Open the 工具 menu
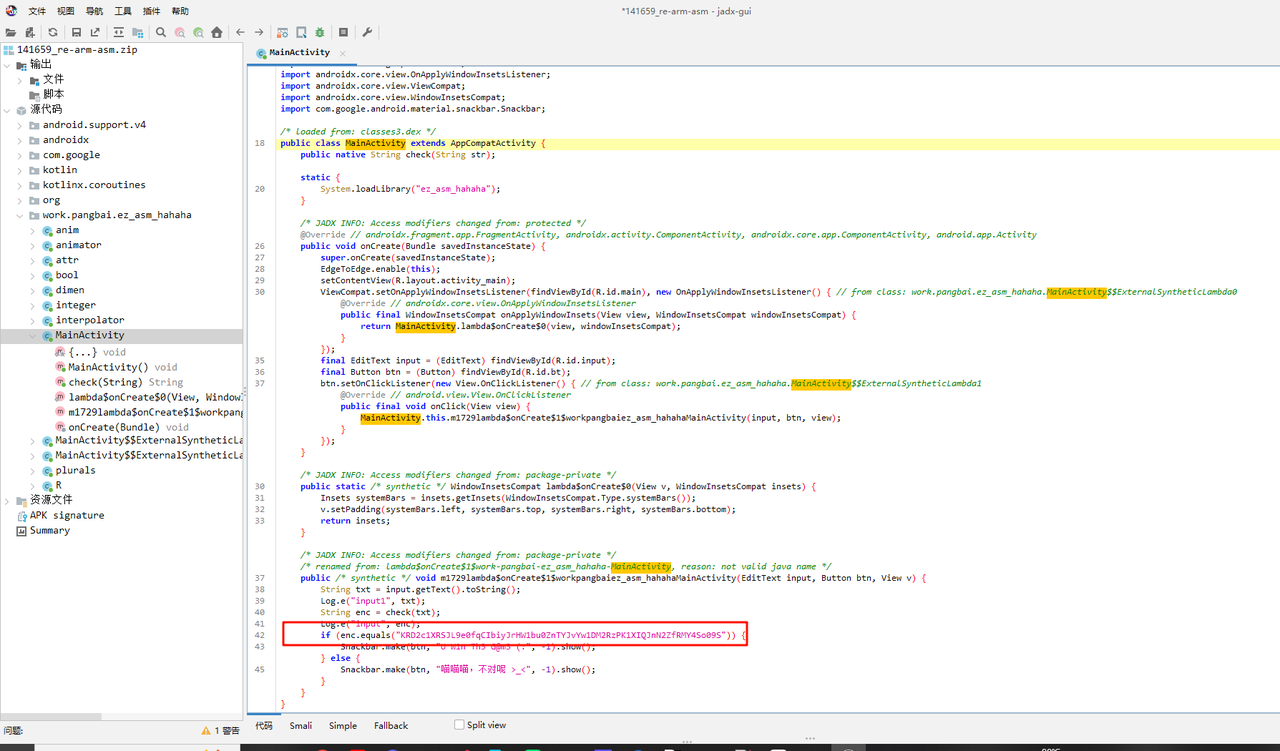1280x751 pixels. (123, 11)
